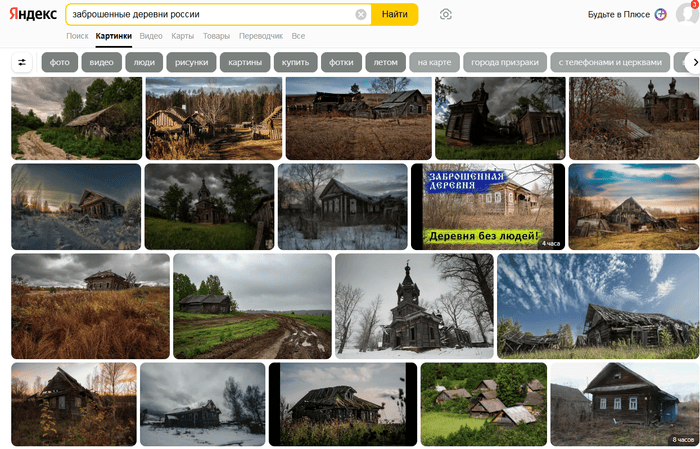Switch to the Карты tab
The width and height of the screenshot is (700, 449).
(182, 36)
